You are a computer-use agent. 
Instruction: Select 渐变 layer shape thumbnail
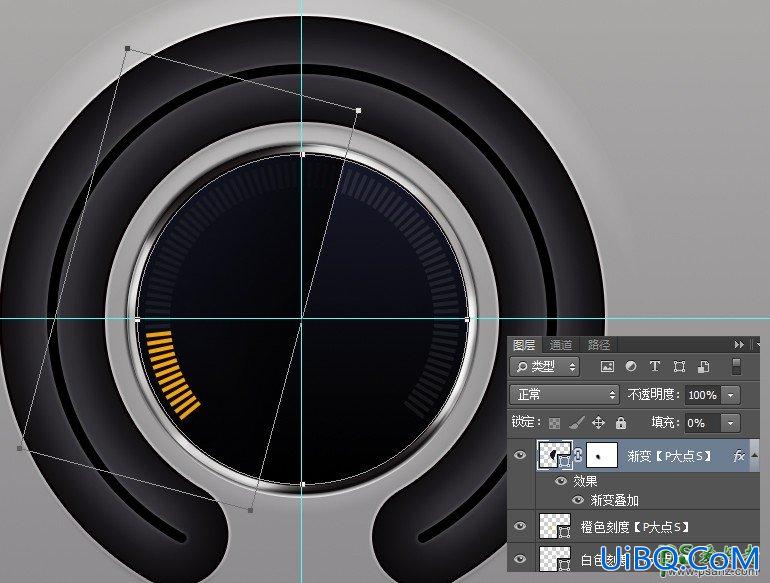(x=553, y=455)
